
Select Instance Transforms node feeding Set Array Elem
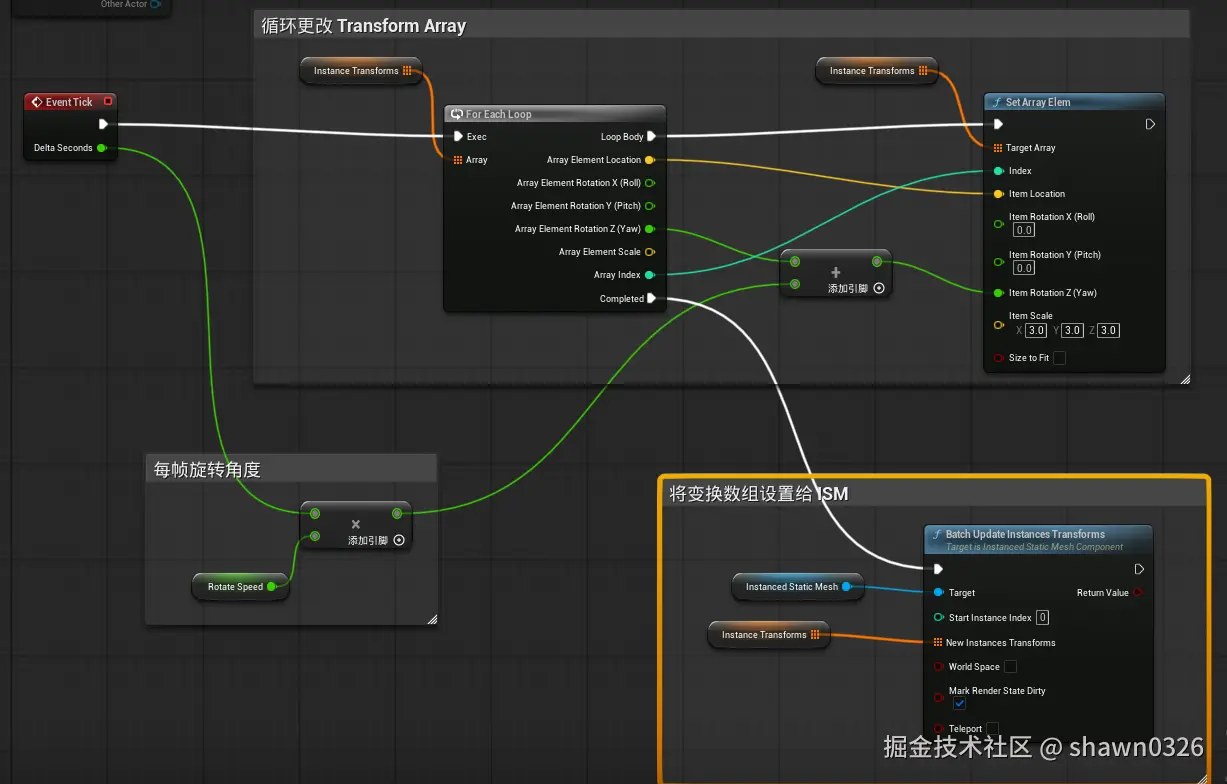tap(878, 71)
